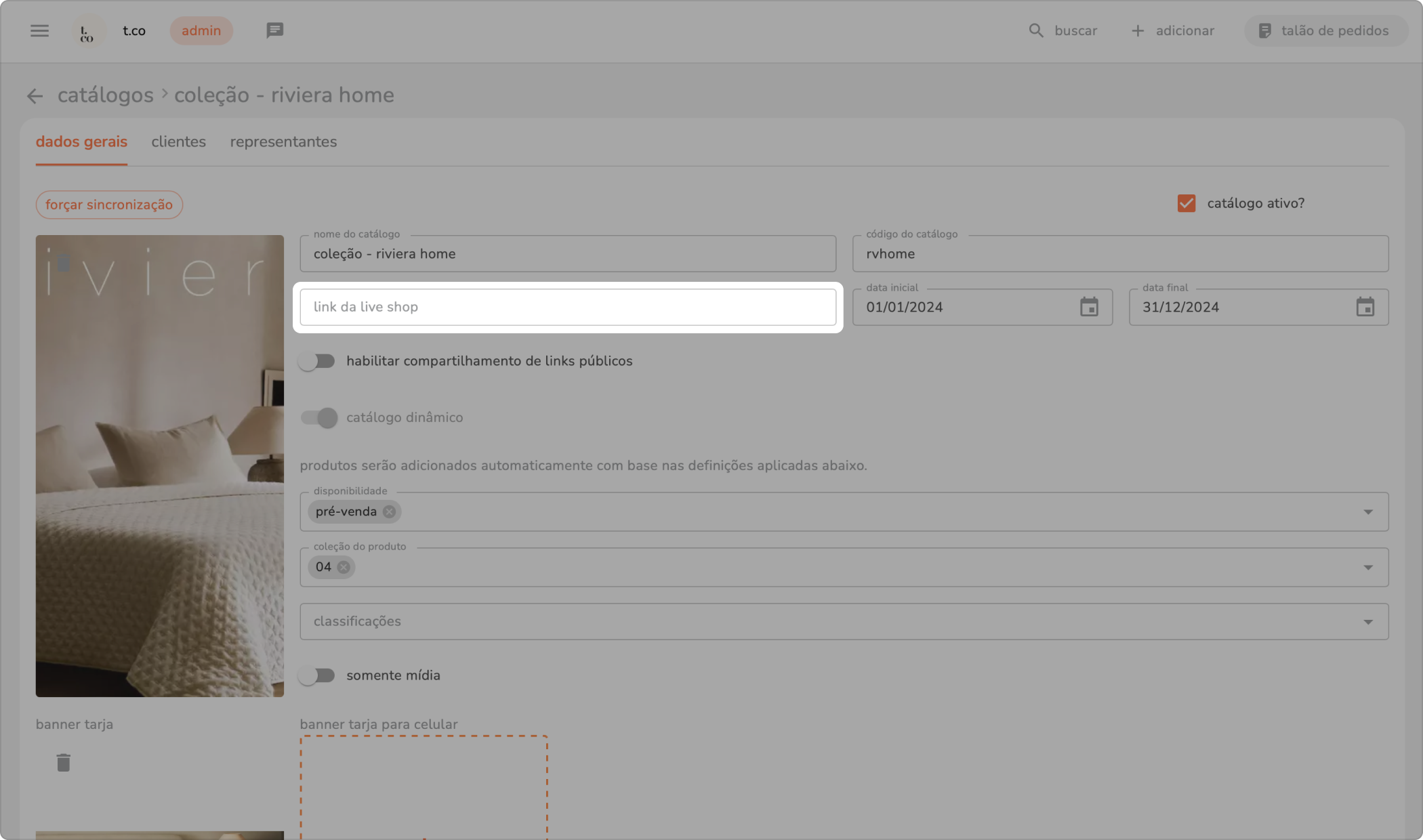Open talão de pedidos button
This screenshot has height=840, width=1423.
pyautogui.click(x=1325, y=30)
